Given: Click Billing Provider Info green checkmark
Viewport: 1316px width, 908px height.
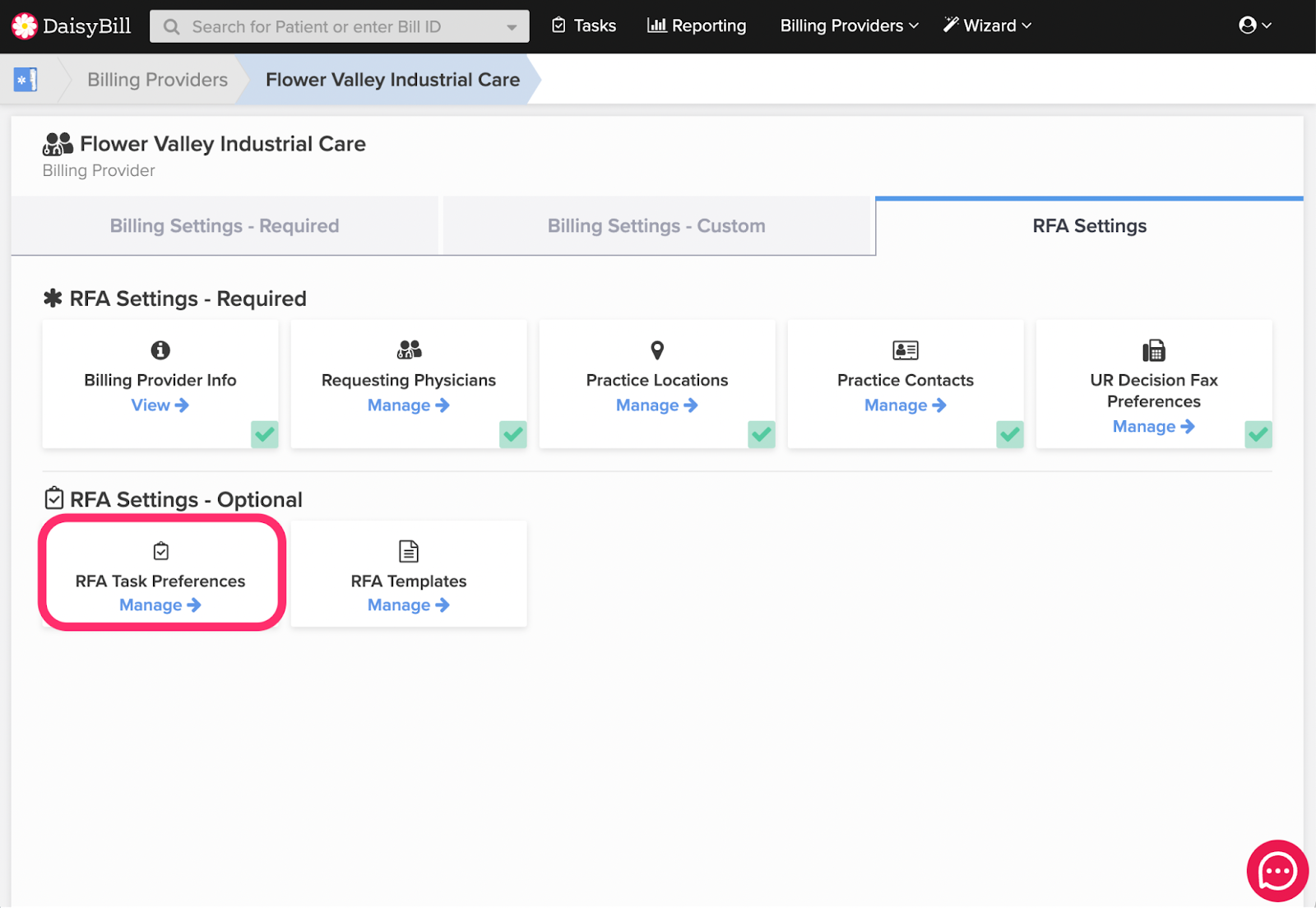Looking at the screenshot, I should [265, 434].
